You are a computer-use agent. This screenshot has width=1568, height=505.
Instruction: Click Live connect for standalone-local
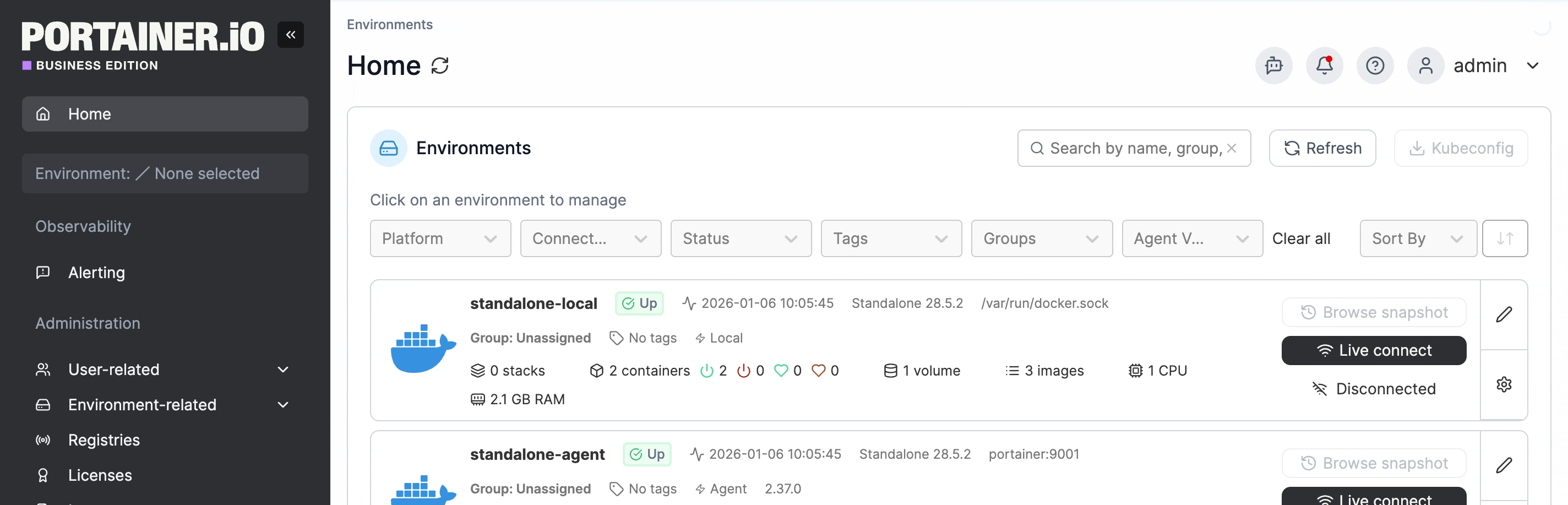pyautogui.click(x=1373, y=350)
